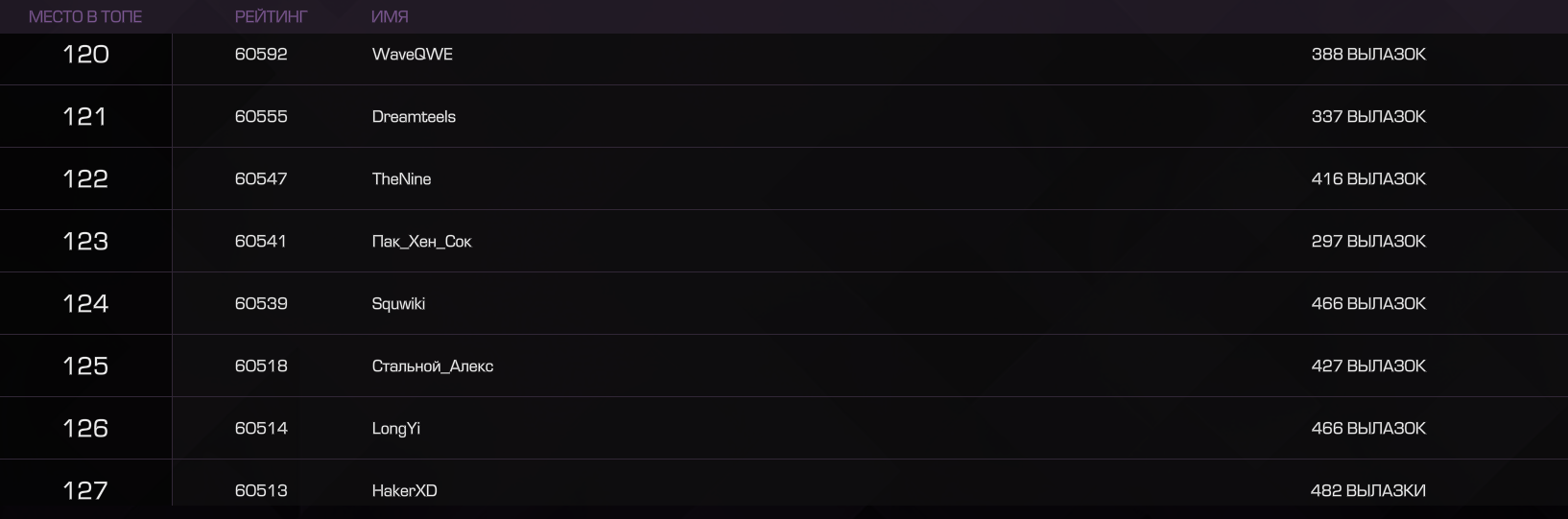Click rating value 60539
This screenshot has height=519, width=1568.
[261, 304]
